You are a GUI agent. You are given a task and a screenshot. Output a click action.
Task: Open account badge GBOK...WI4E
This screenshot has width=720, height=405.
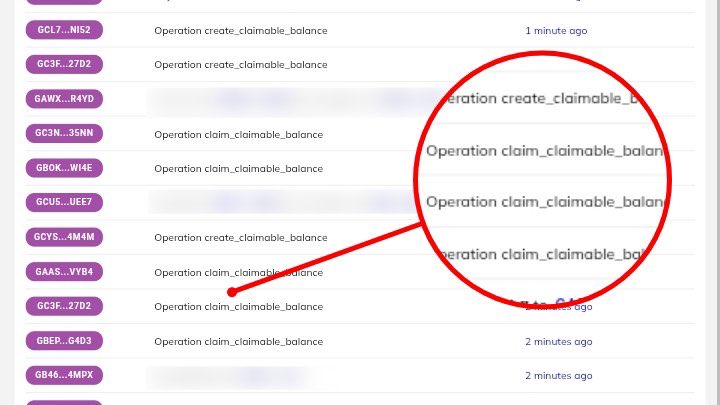point(64,168)
